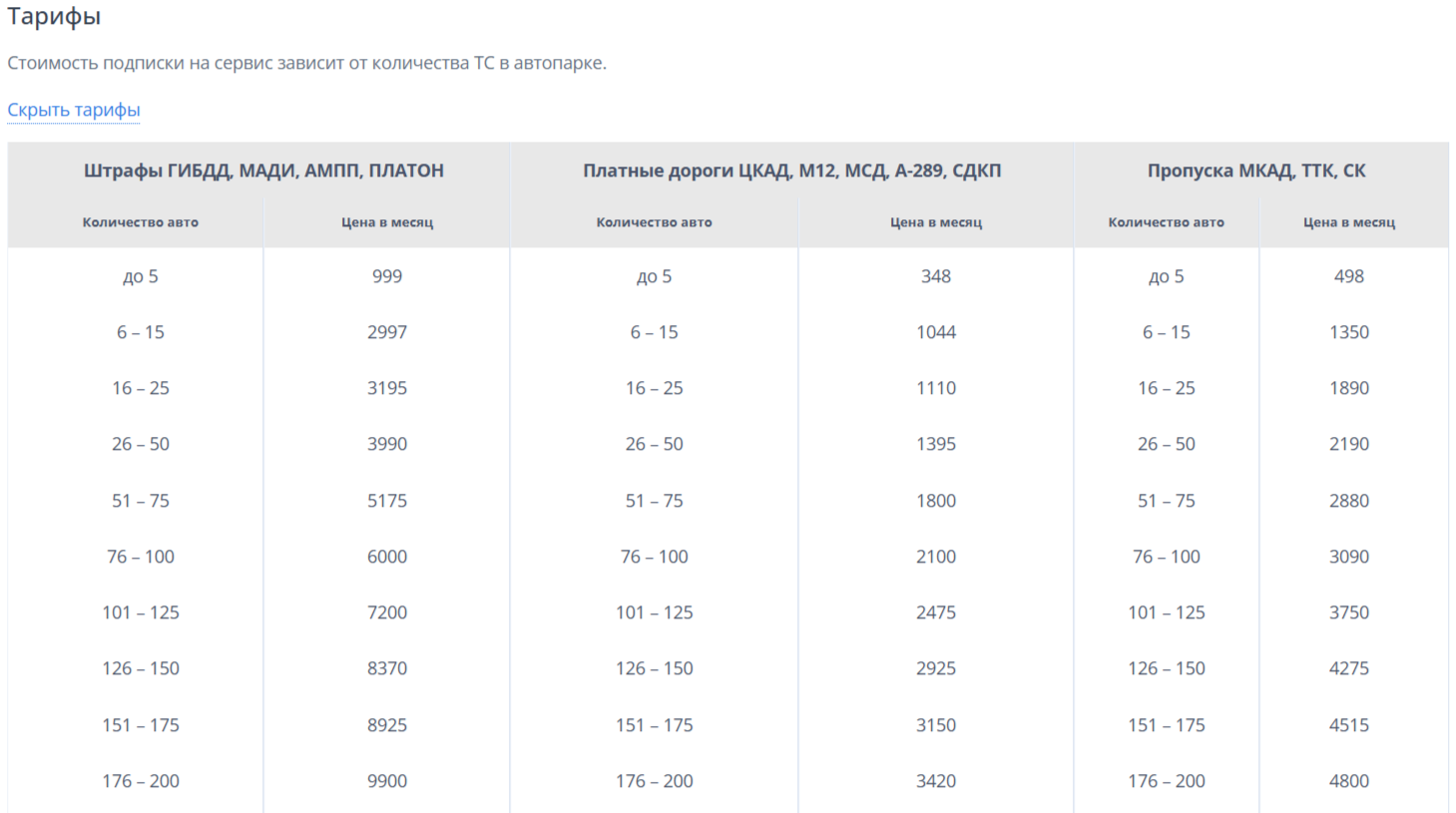The image size is (1456, 813).
Task: Click the 'Цена в месяц' header under Пропуска
Action: [x=1349, y=222]
